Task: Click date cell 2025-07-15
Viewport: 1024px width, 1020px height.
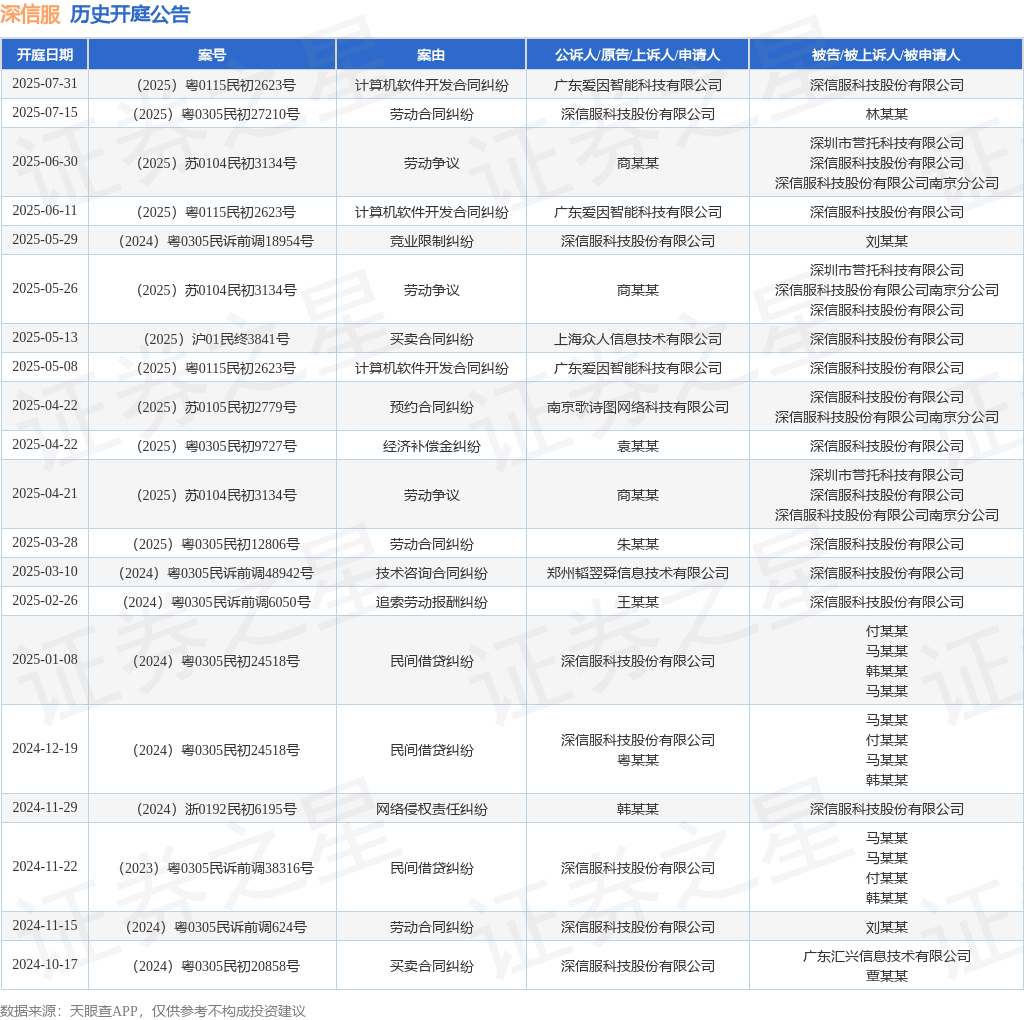Action: pyautogui.click(x=44, y=113)
